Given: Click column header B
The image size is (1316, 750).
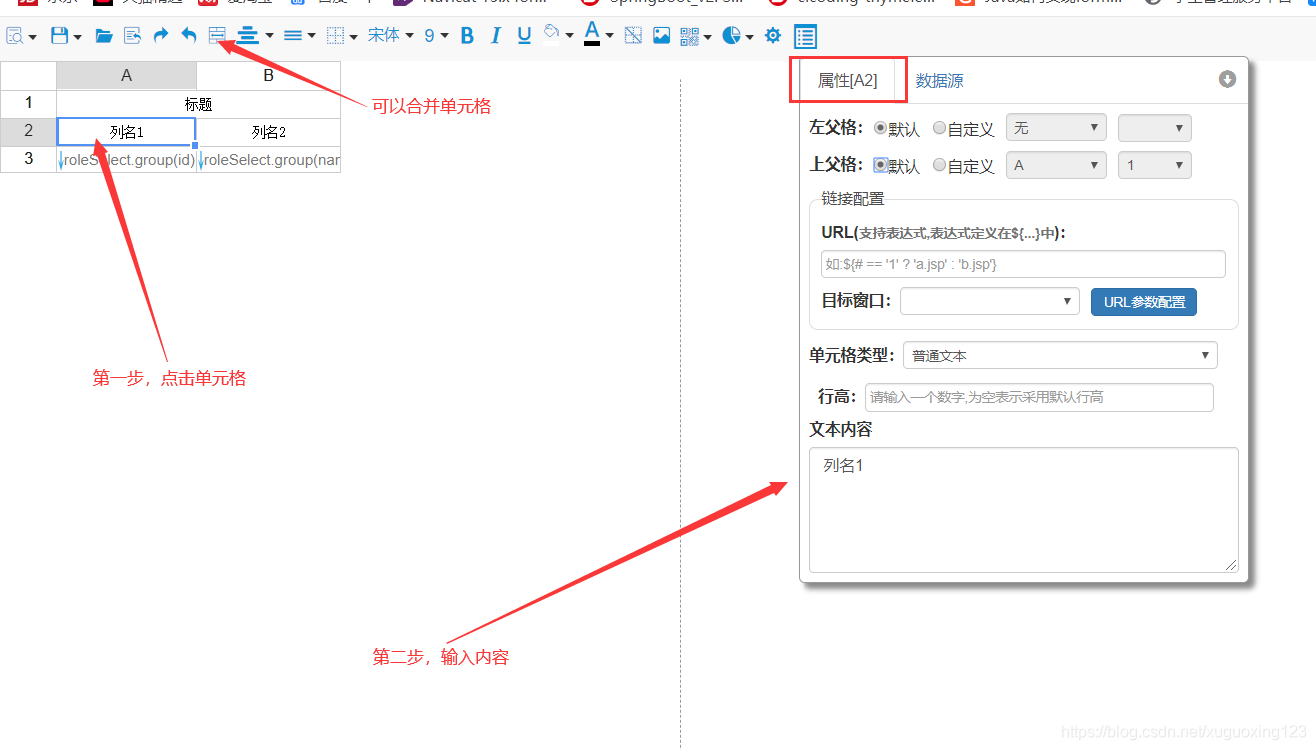Looking at the screenshot, I should pyautogui.click(x=269, y=75).
